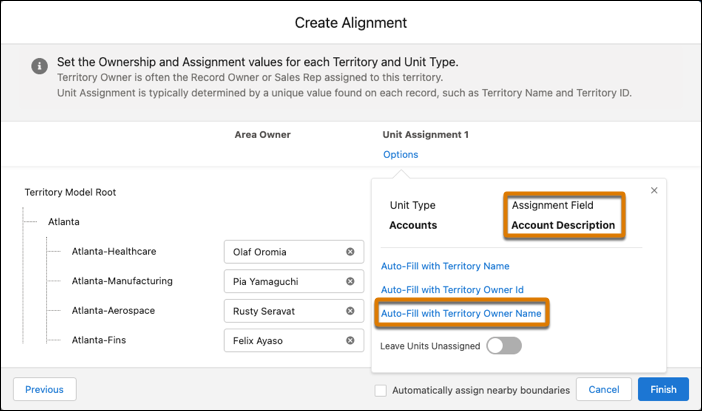Check Automatically assign nearby boundaries

(x=381, y=390)
